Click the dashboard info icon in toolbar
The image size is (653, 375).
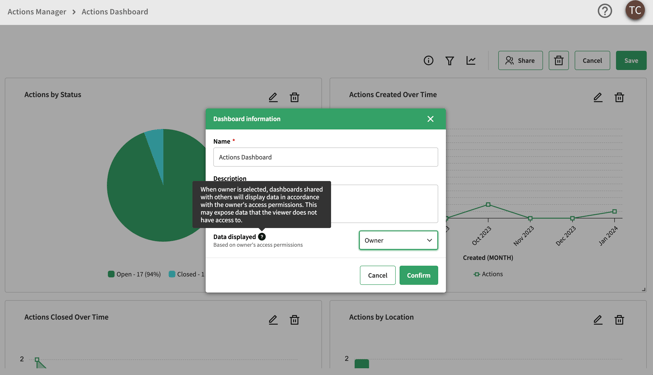tap(428, 60)
